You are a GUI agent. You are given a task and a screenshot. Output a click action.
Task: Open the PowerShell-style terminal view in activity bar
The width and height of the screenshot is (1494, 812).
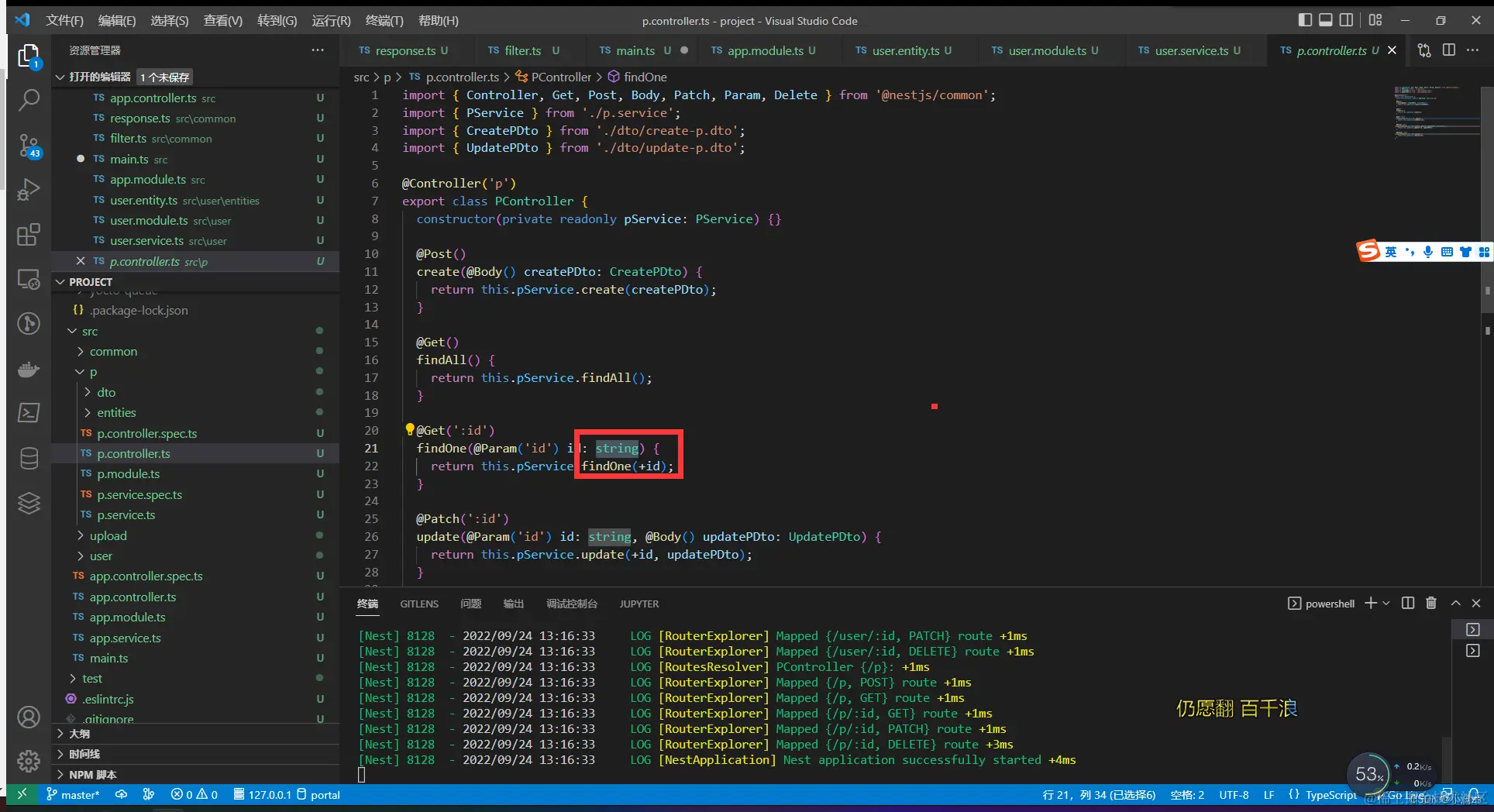point(29,413)
